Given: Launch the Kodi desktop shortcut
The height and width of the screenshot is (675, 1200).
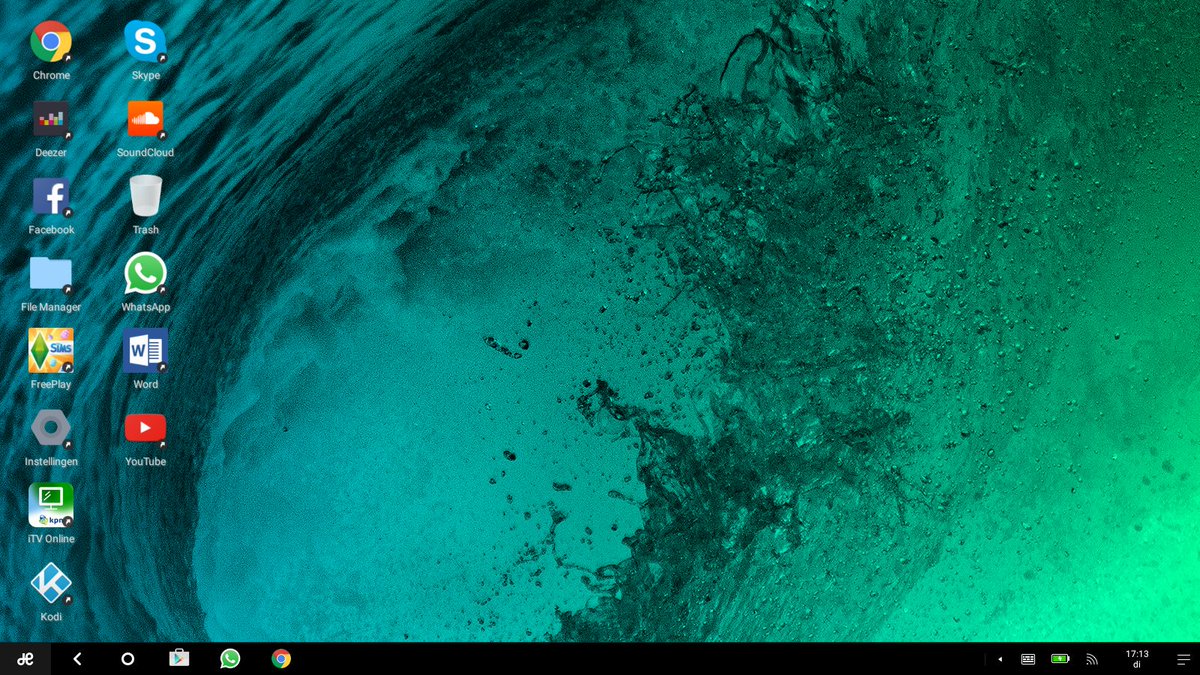Looking at the screenshot, I should pos(51,582).
